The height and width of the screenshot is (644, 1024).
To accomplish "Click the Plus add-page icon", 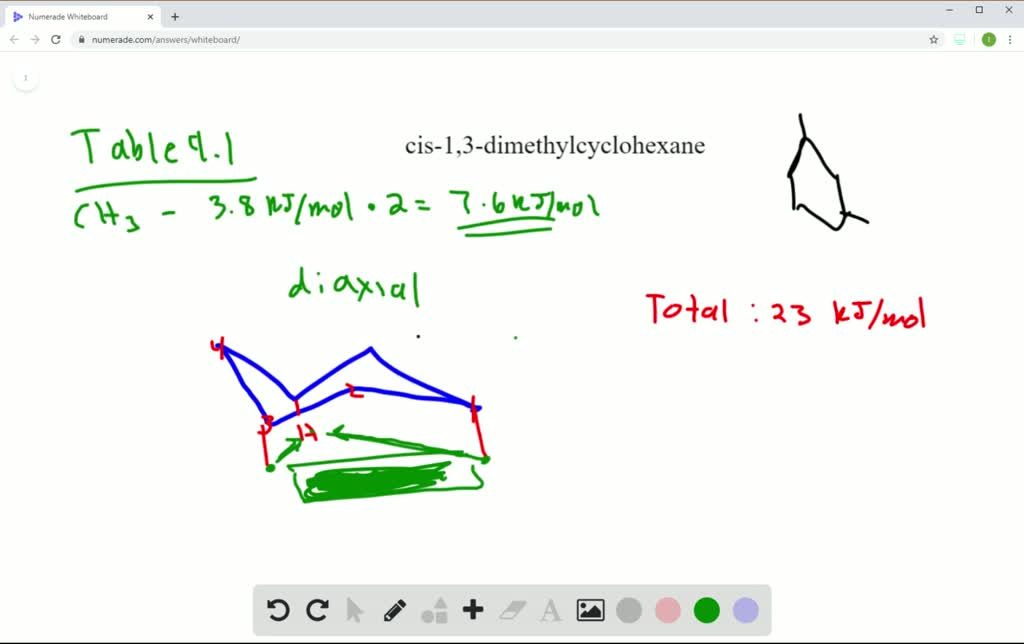I will pos(472,609).
